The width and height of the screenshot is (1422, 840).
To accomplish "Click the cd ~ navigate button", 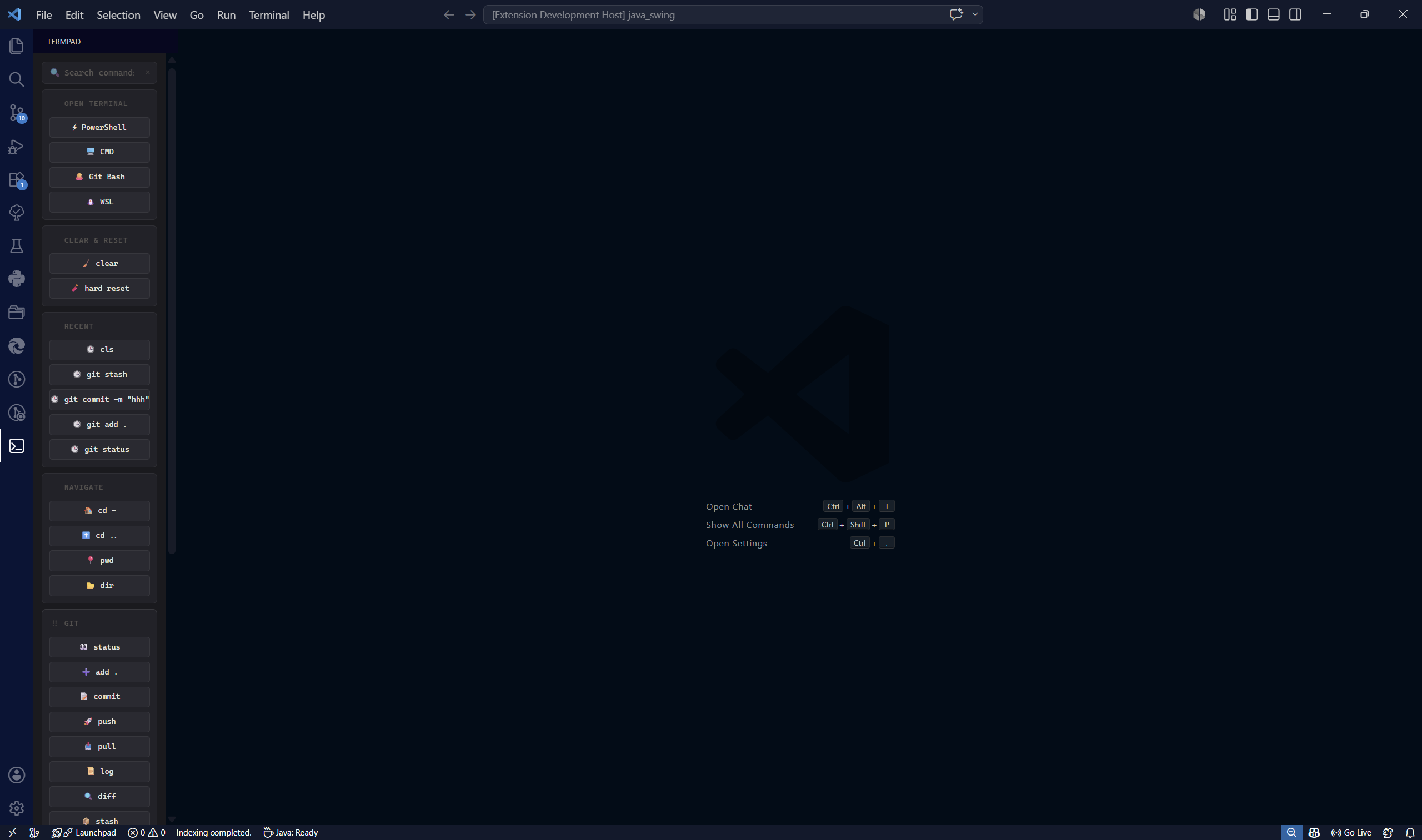I will [99, 511].
